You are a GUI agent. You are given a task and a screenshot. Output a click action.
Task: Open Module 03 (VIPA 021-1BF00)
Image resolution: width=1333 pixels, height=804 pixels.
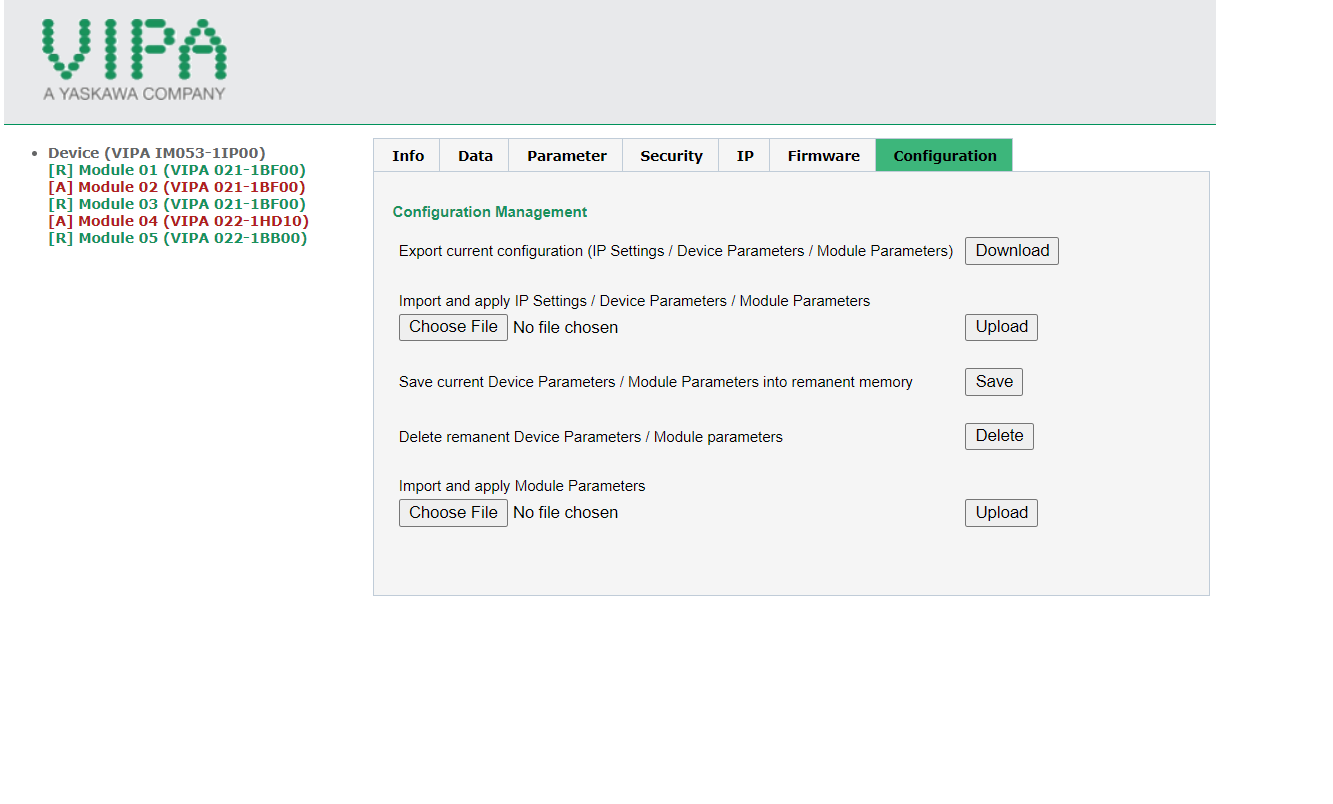[177, 204]
